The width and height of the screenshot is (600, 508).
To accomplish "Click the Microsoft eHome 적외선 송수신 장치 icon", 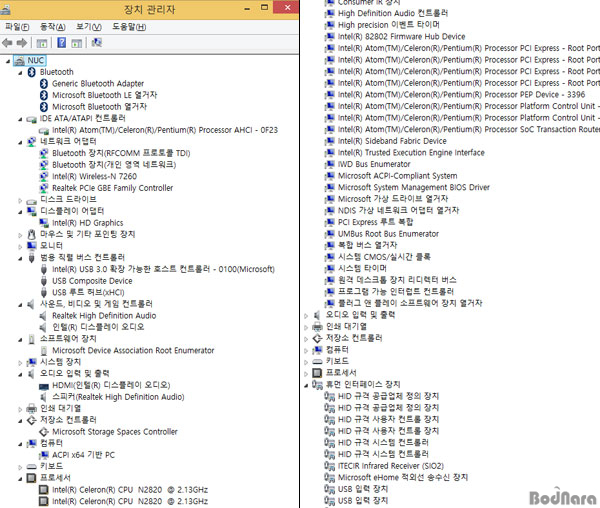I will tap(329, 477).
